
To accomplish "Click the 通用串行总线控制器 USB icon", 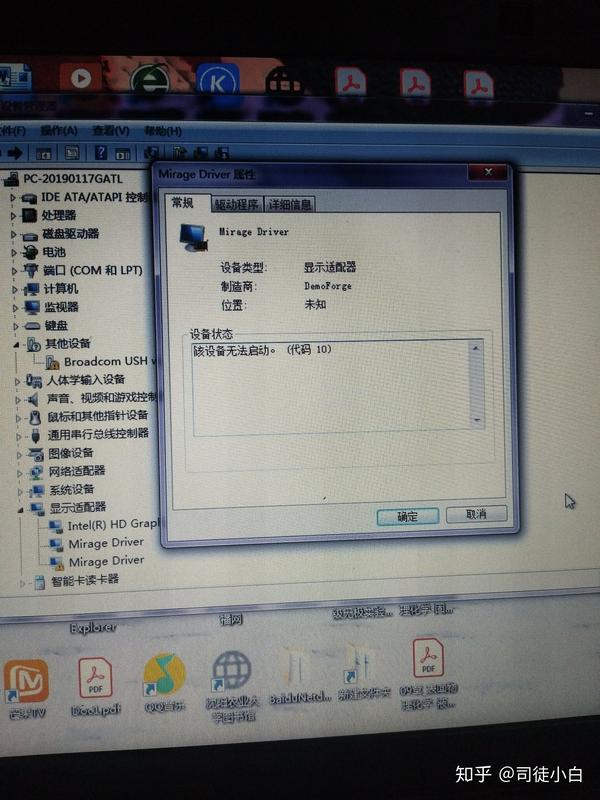I will [x=35, y=435].
